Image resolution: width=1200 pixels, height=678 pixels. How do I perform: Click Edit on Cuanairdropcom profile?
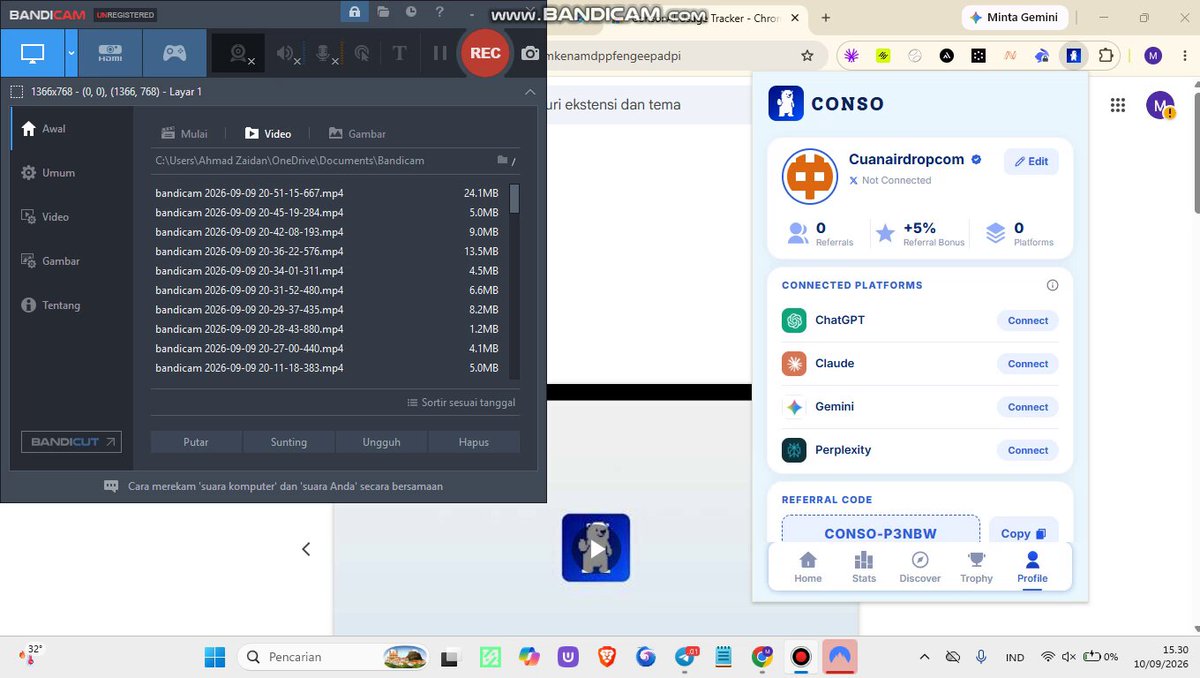[1031, 162]
